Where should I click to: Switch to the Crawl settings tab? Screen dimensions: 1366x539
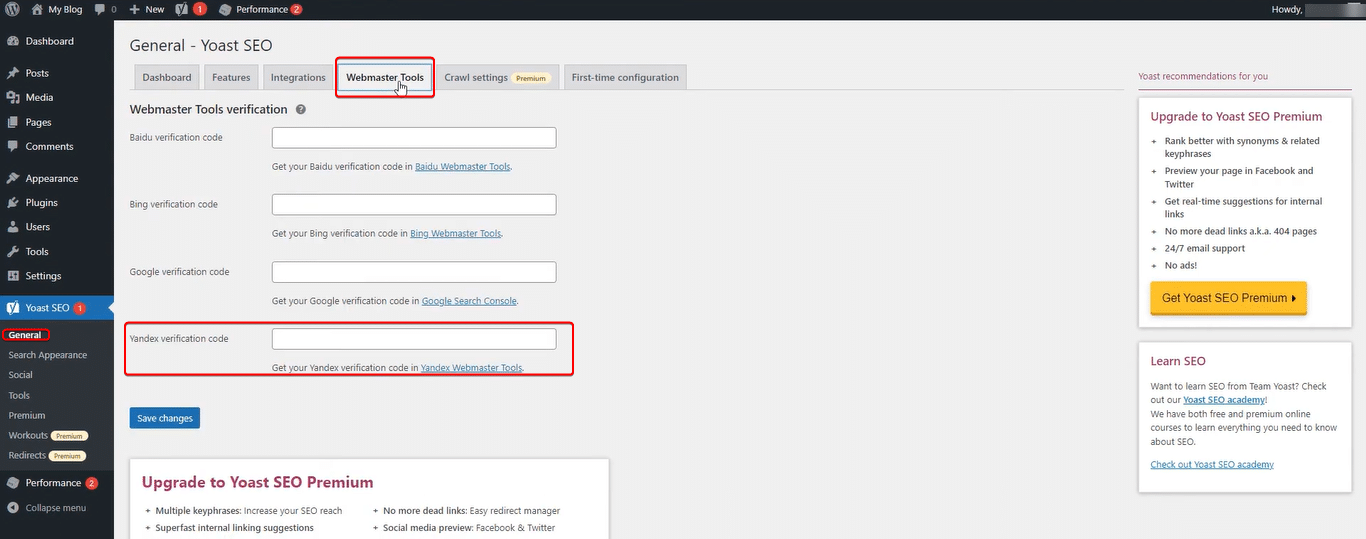click(x=497, y=78)
